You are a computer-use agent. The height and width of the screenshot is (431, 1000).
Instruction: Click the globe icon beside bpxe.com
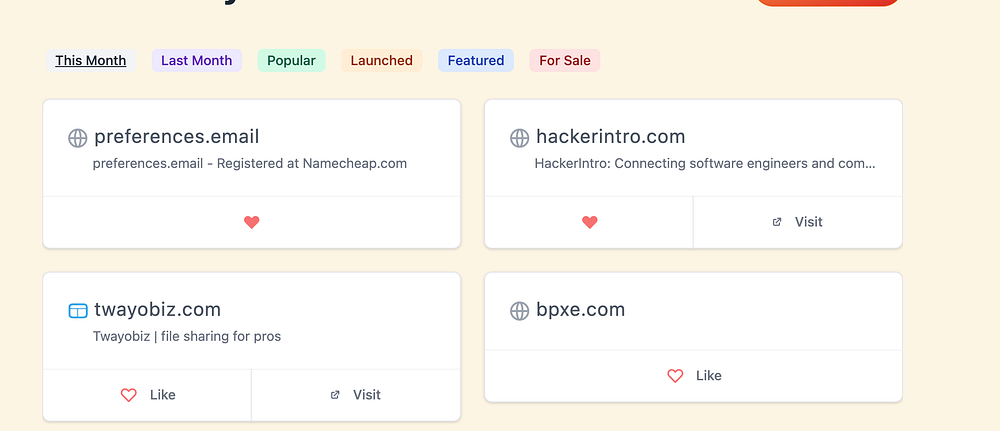point(520,310)
